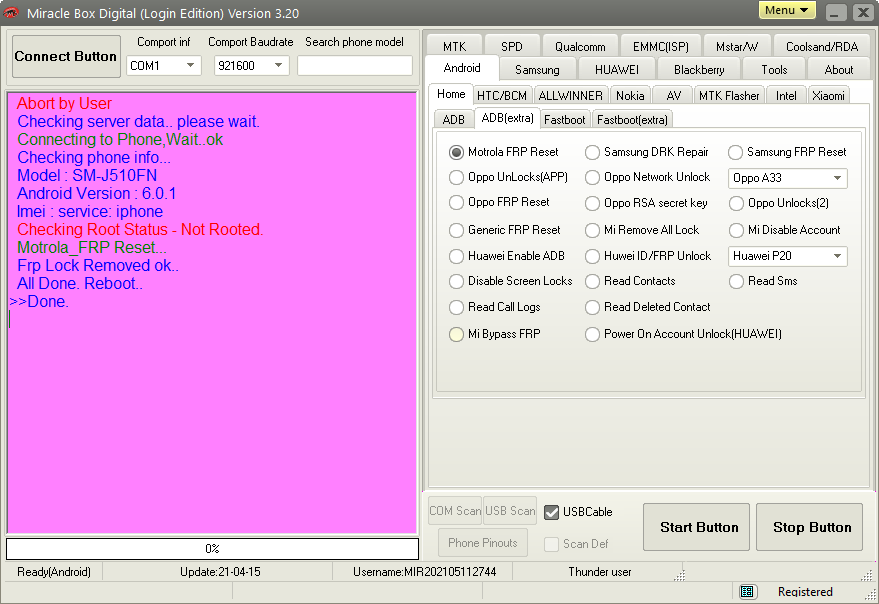
Task: Click the Ready(Android) status entry
Action: (54, 572)
